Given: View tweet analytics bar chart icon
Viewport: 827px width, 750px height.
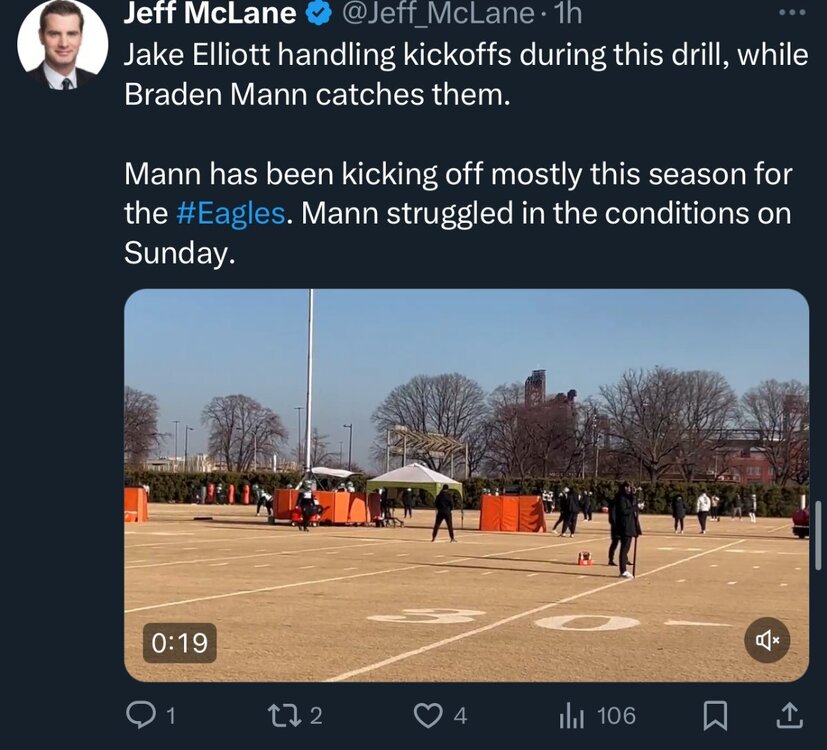Looking at the screenshot, I should [572, 716].
